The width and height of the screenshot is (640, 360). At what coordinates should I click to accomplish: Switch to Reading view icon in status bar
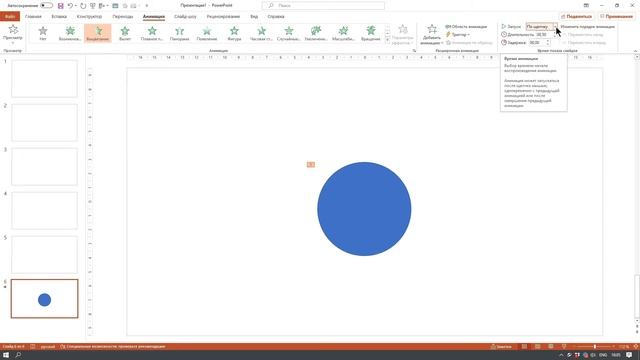[551, 347]
